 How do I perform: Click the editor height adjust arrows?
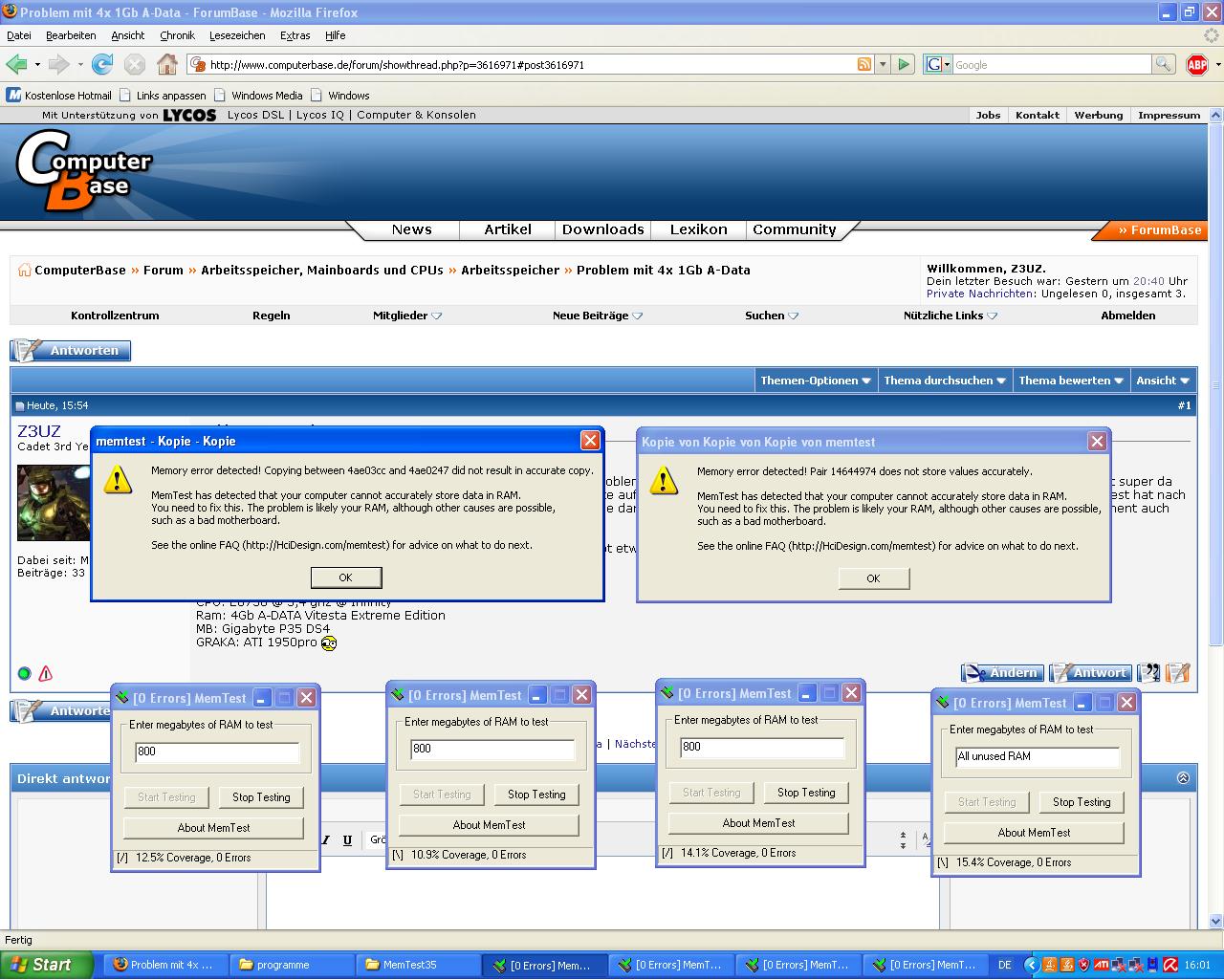[903, 839]
